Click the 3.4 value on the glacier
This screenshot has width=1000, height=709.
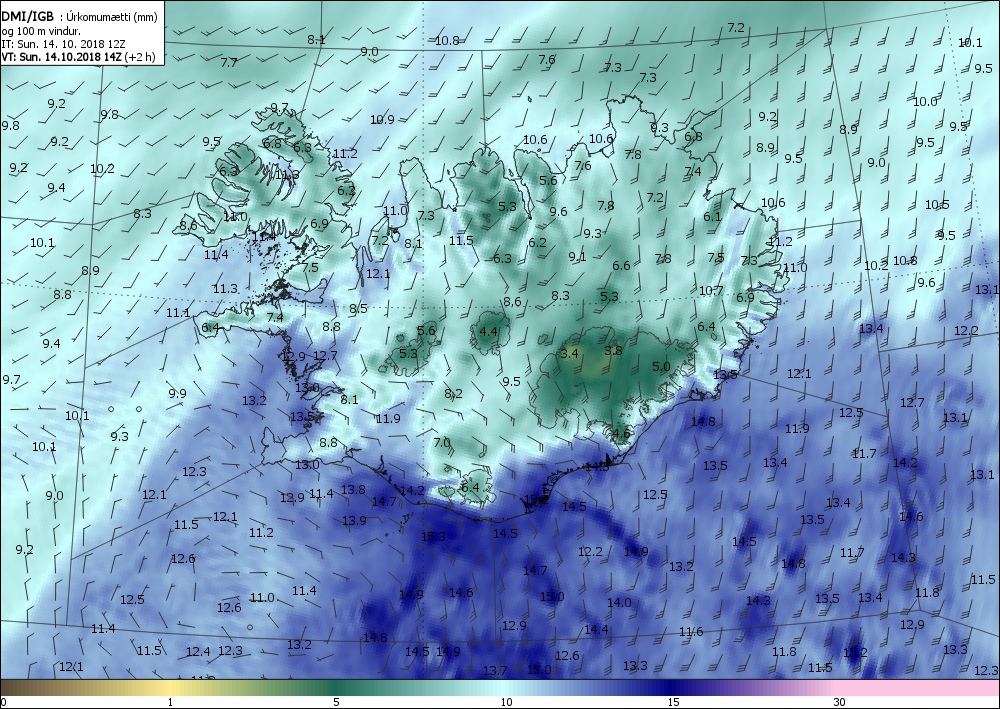click(569, 353)
